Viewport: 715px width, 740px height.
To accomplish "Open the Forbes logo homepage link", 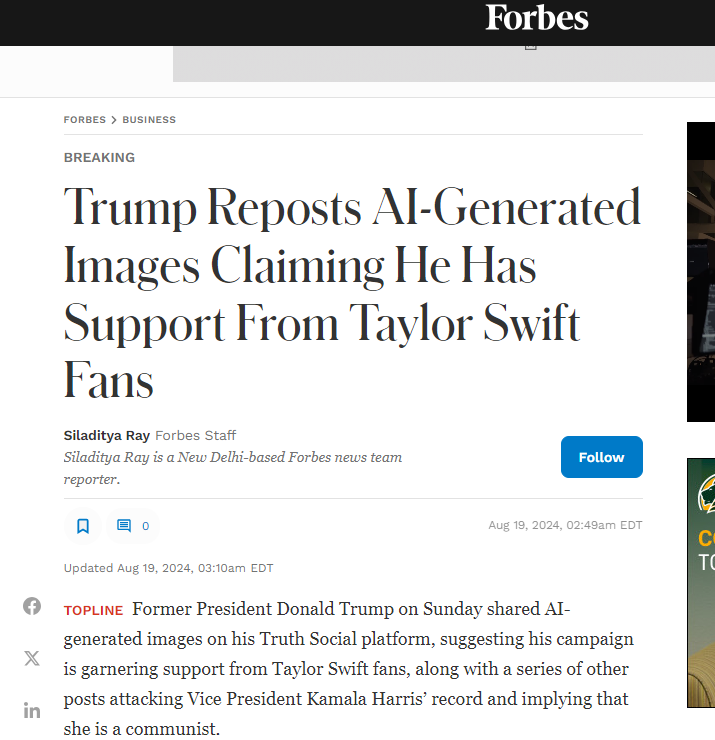I will 537,18.
